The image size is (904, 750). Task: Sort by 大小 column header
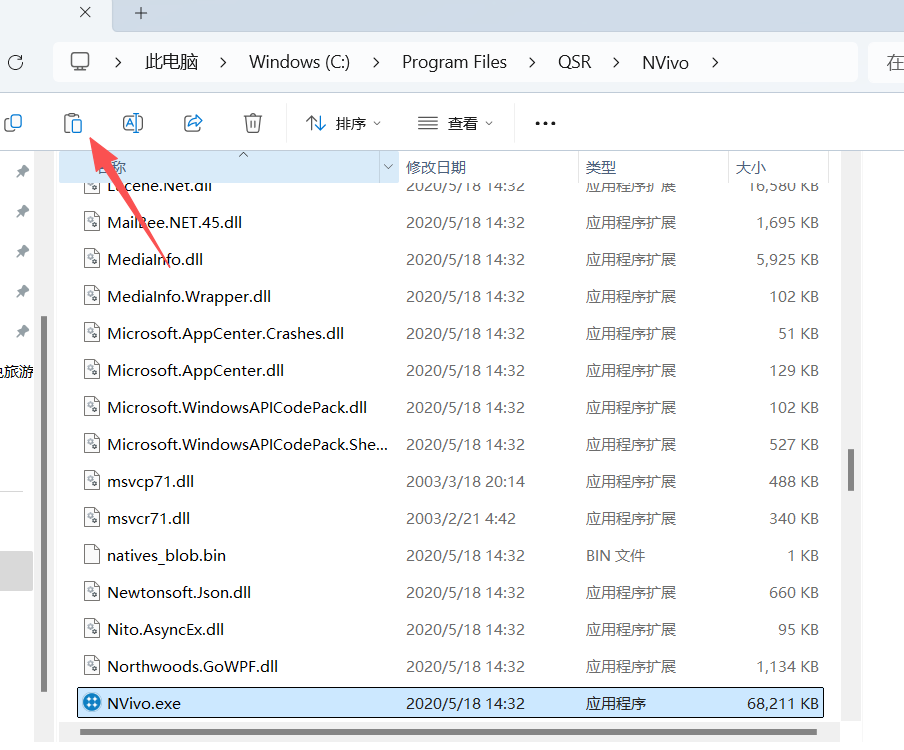[750, 168]
